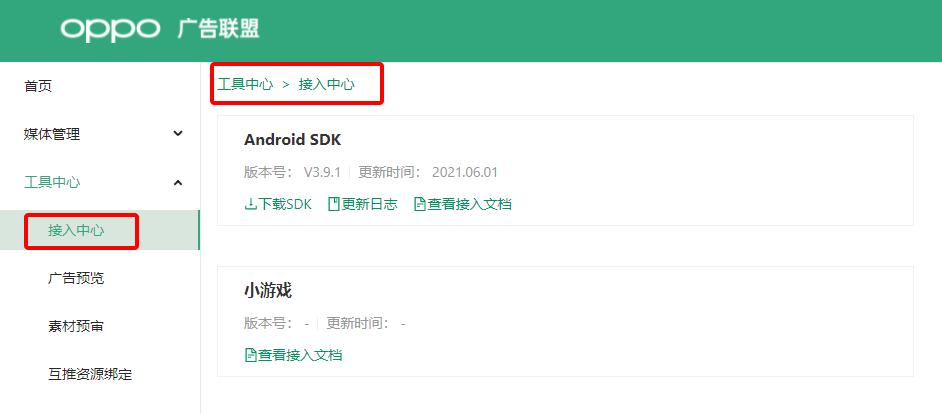The width and height of the screenshot is (942, 414).
Task: Click the OPPO logo in the header
Action: point(110,29)
